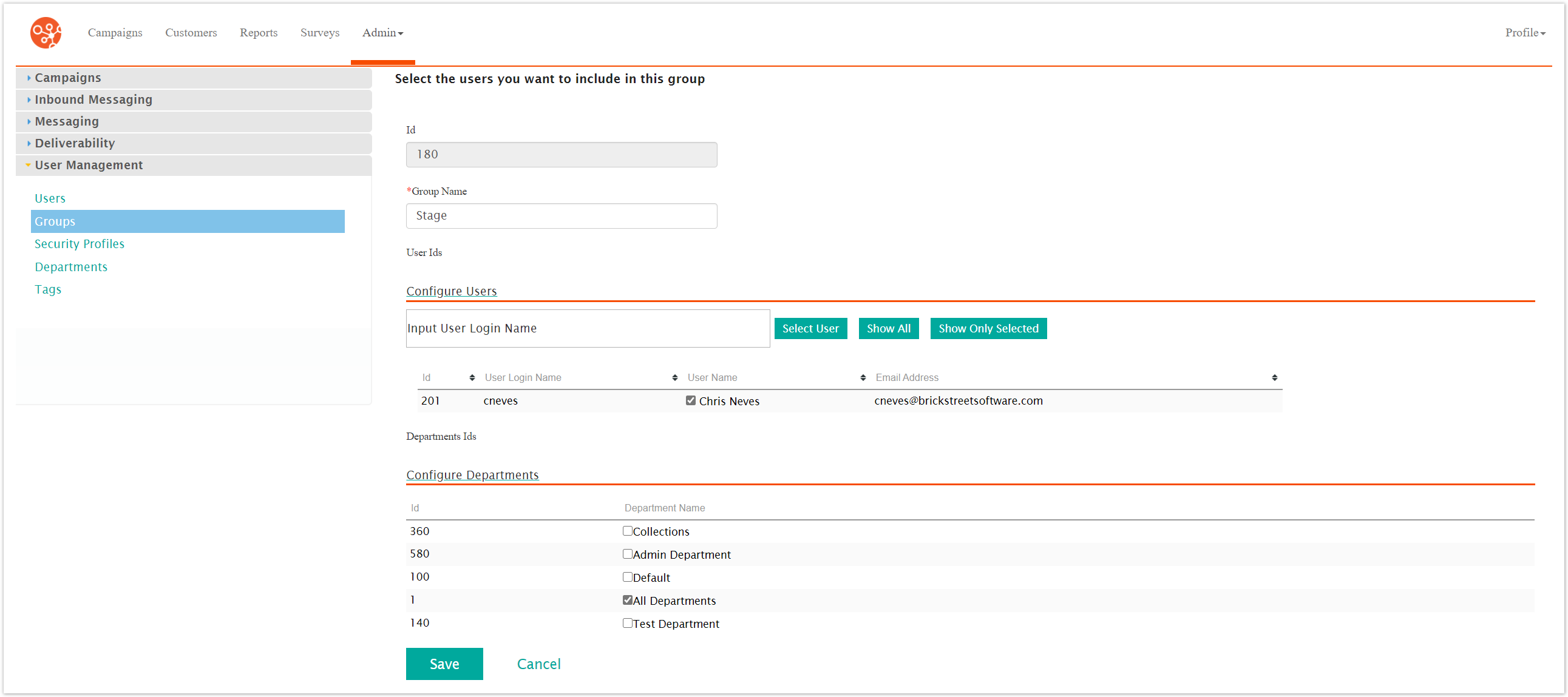Check the Collections department checkbox

[x=627, y=531]
